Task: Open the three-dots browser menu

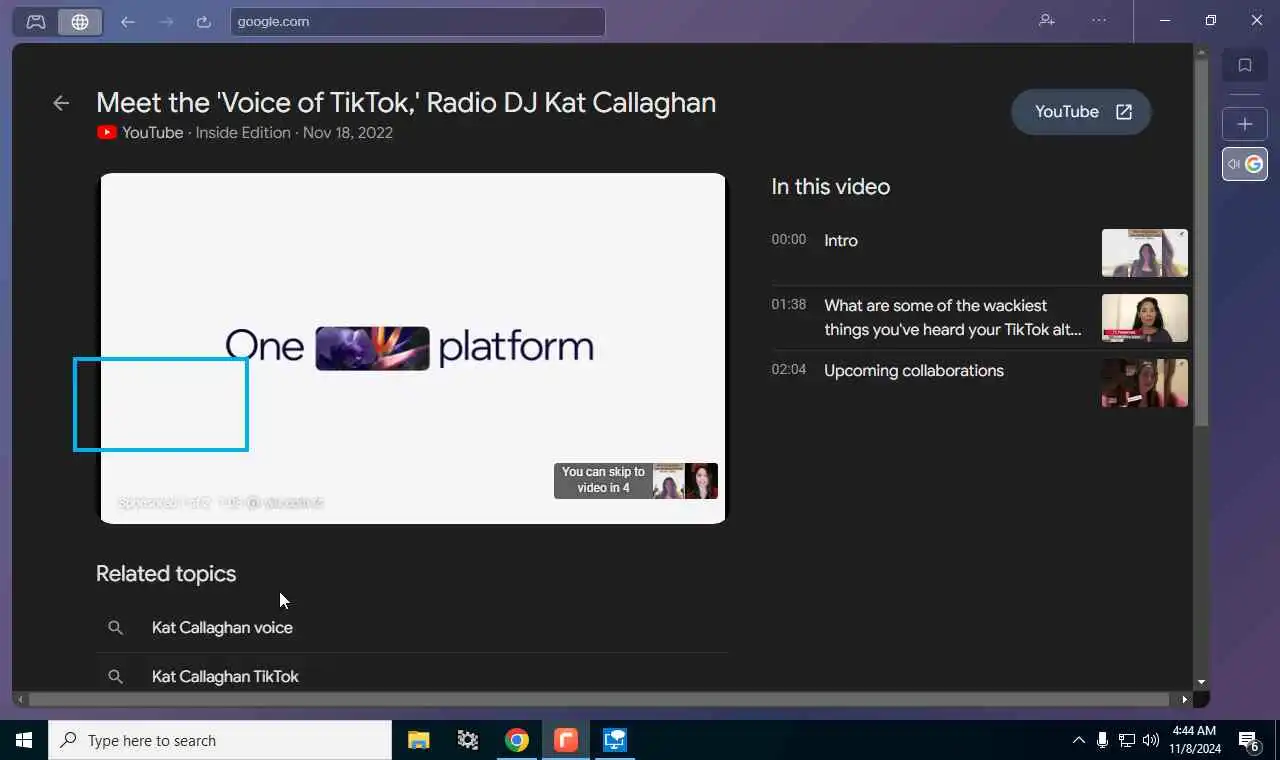Action: point(1100,20)
